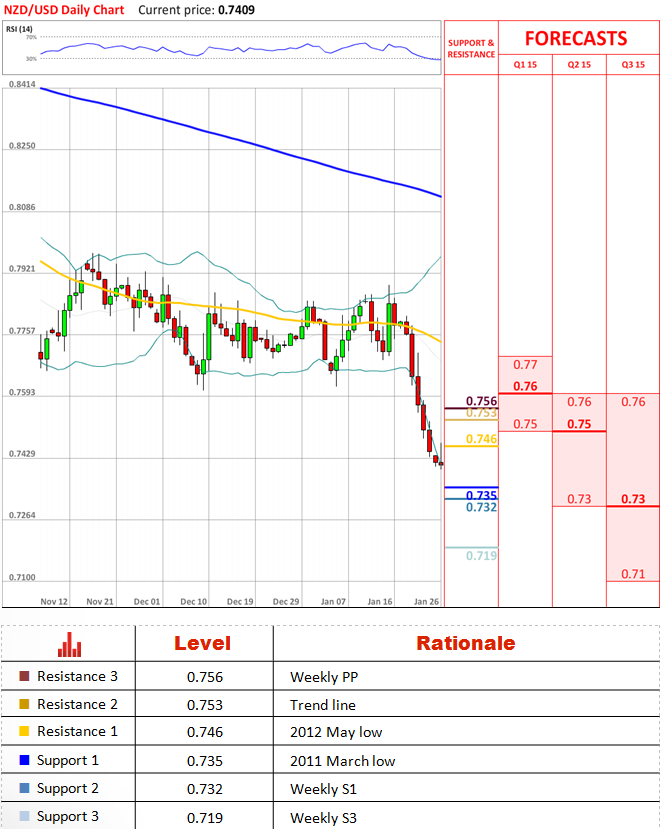This screenshot has height=829, width=660.
Task: Select the Q2 15 forecast column header
Action: [579, 65]
